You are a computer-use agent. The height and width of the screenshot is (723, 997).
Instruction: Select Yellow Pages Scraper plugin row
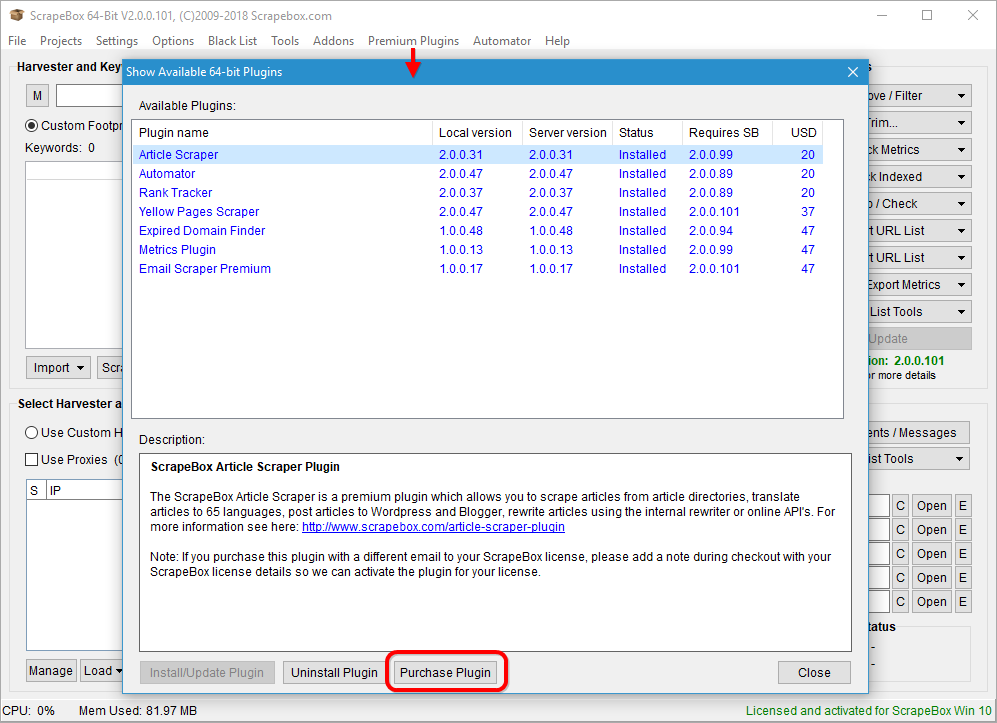[199, 212]
